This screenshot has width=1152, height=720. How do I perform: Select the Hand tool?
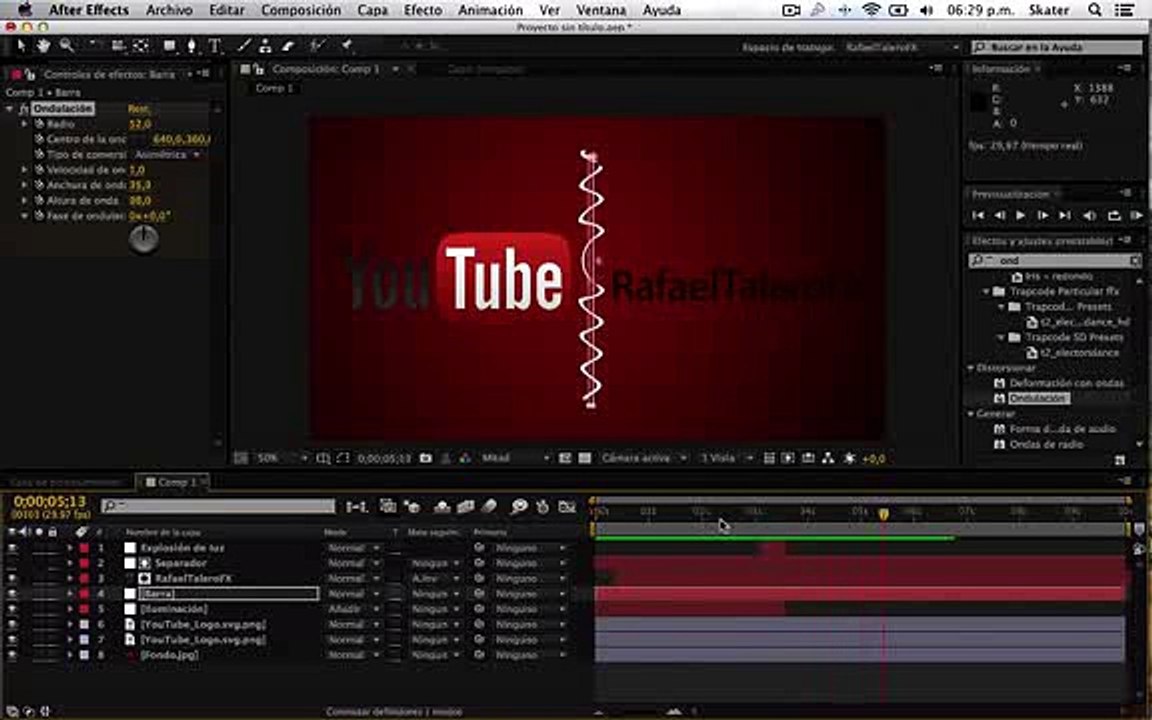(x=43, y=46)
